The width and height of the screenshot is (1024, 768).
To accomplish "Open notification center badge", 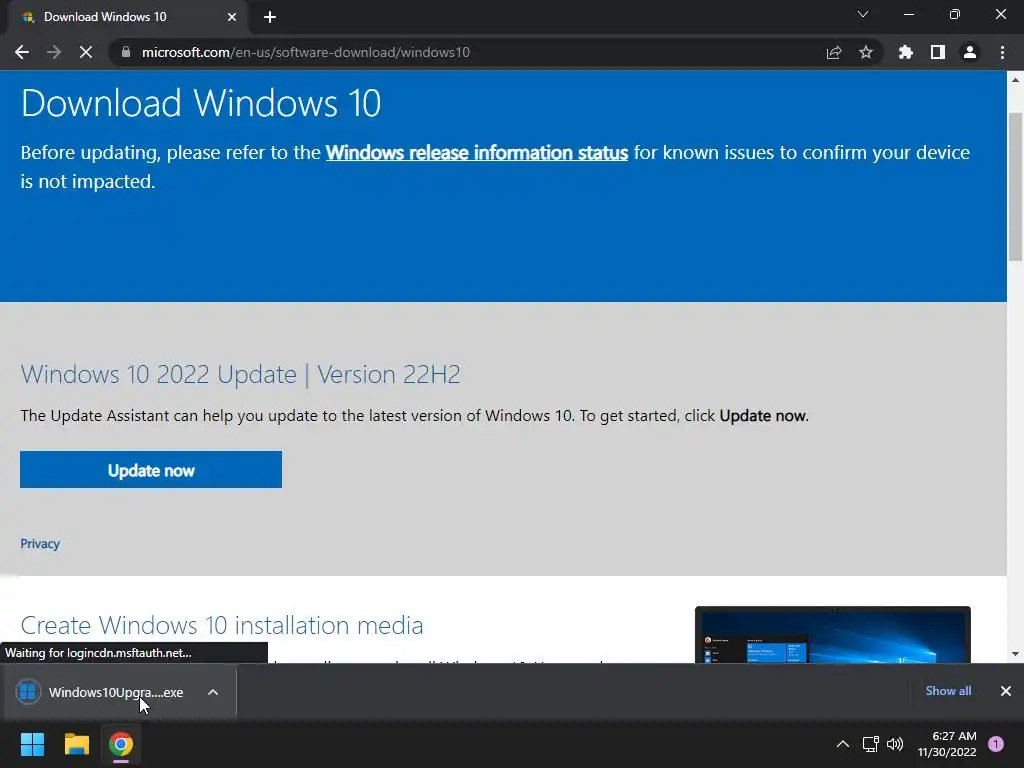I will click(996, 744).
